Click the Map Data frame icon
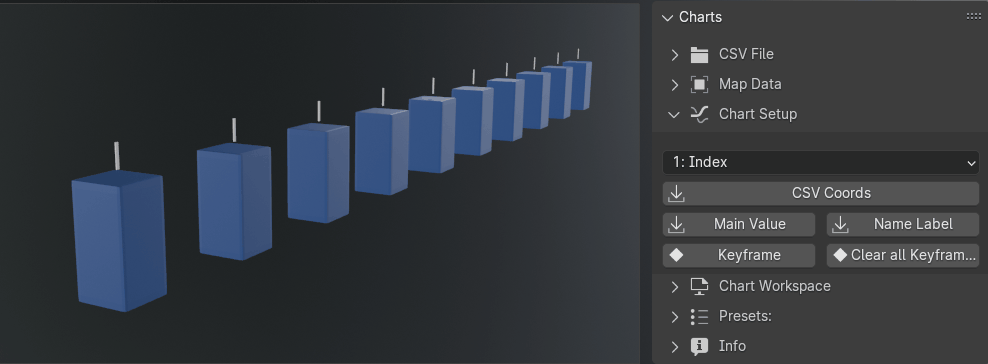 point(699,84)
